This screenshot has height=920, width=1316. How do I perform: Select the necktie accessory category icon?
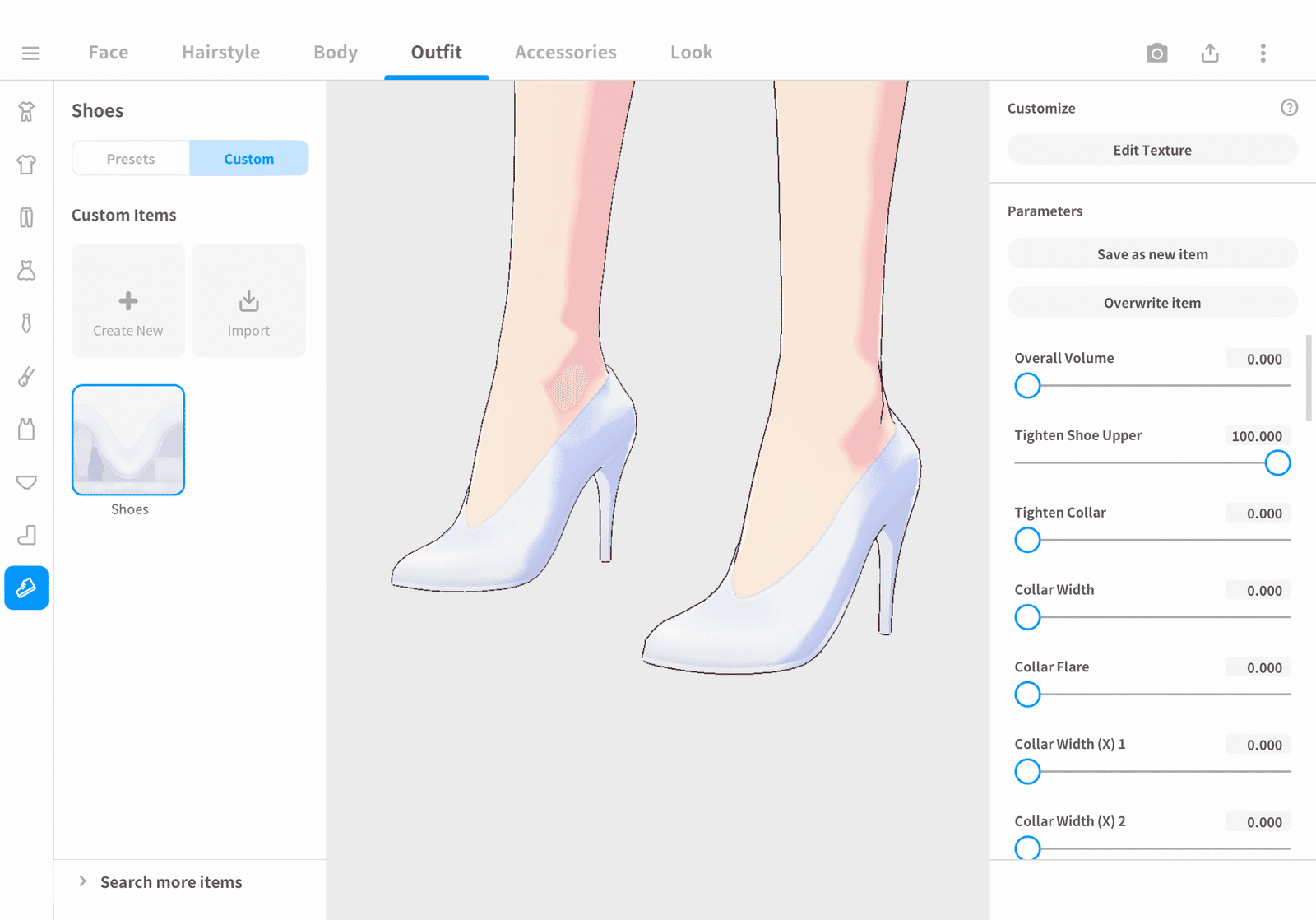pos(26,323)
